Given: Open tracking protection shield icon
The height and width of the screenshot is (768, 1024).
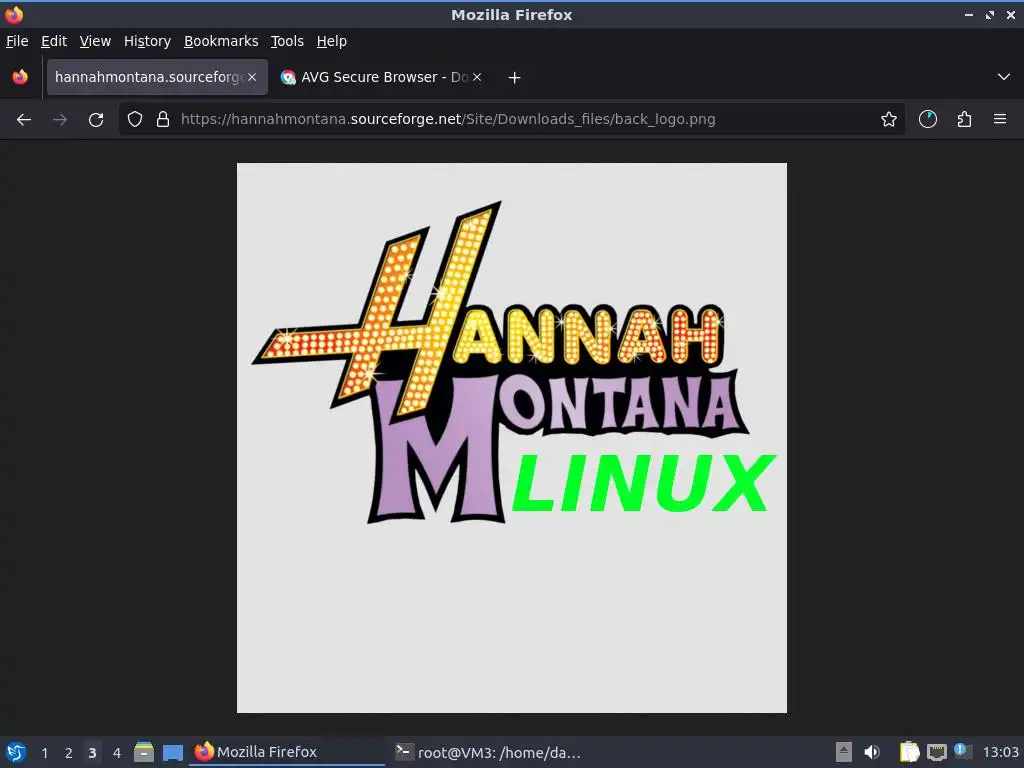Looking at the screenshot, I should click(135, 120).
